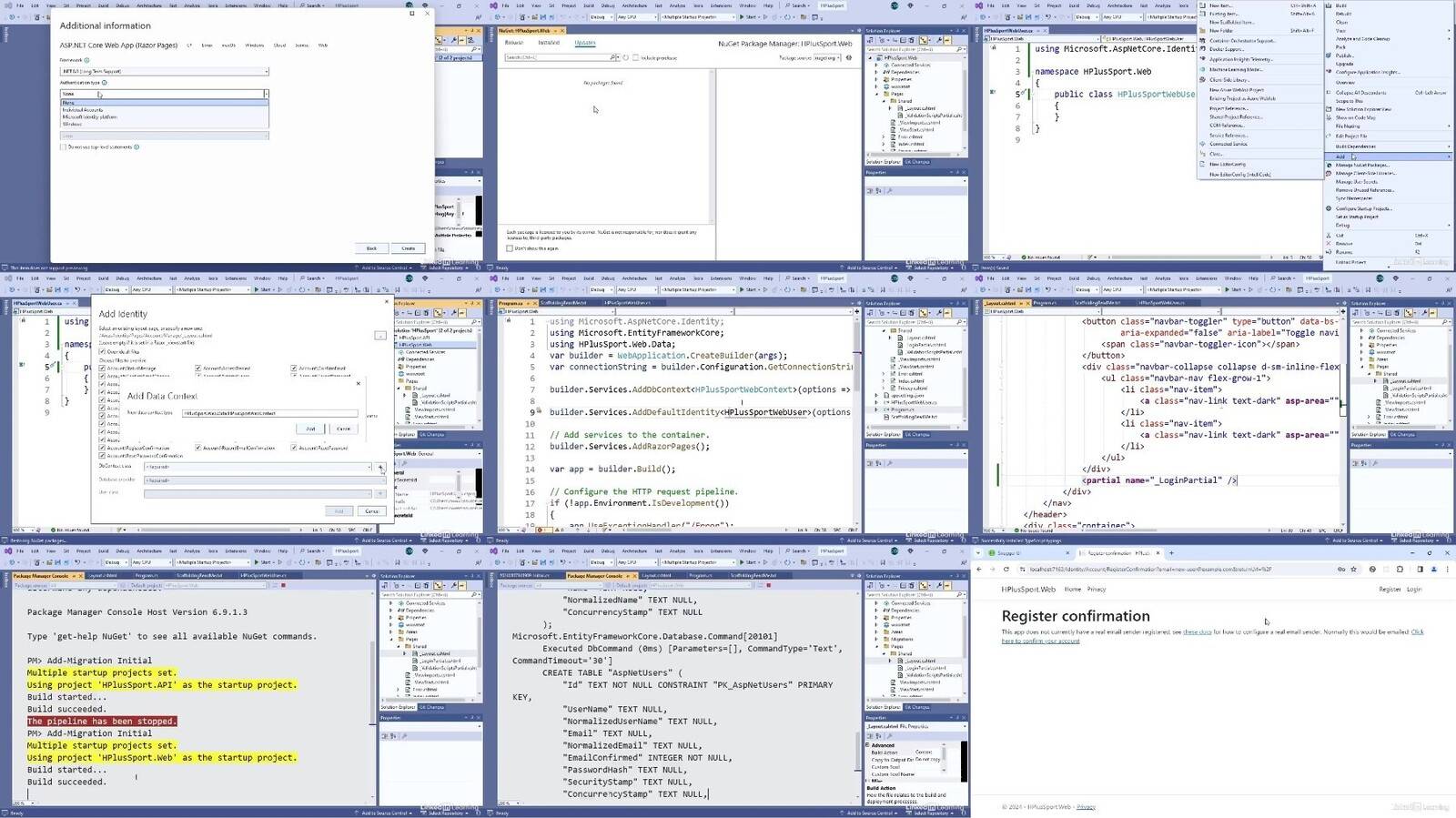The image size is (1456, 818).
Task: Open NuGet package source settings gear
Action: [x=849, y=57]
